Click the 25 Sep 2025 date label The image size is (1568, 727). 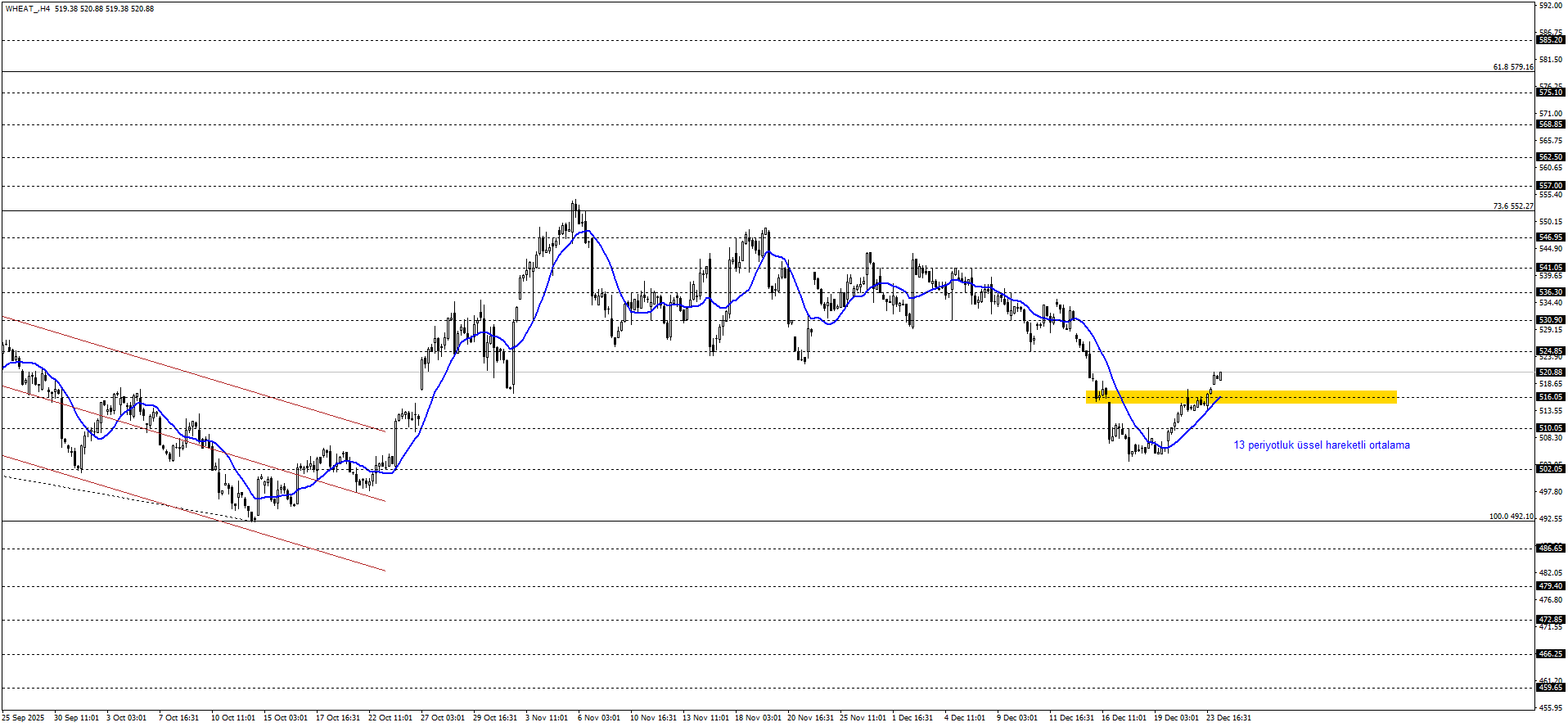click(x=23, y=718)
